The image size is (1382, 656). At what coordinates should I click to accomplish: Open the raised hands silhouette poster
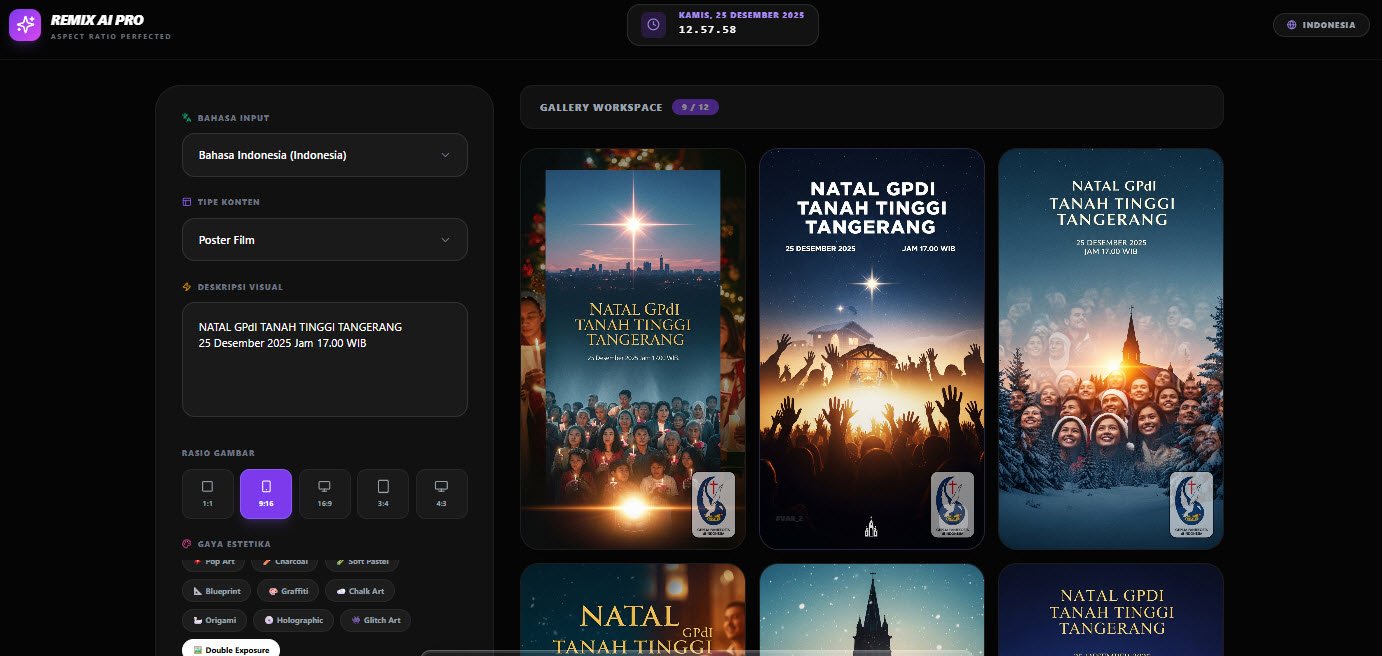872,349
